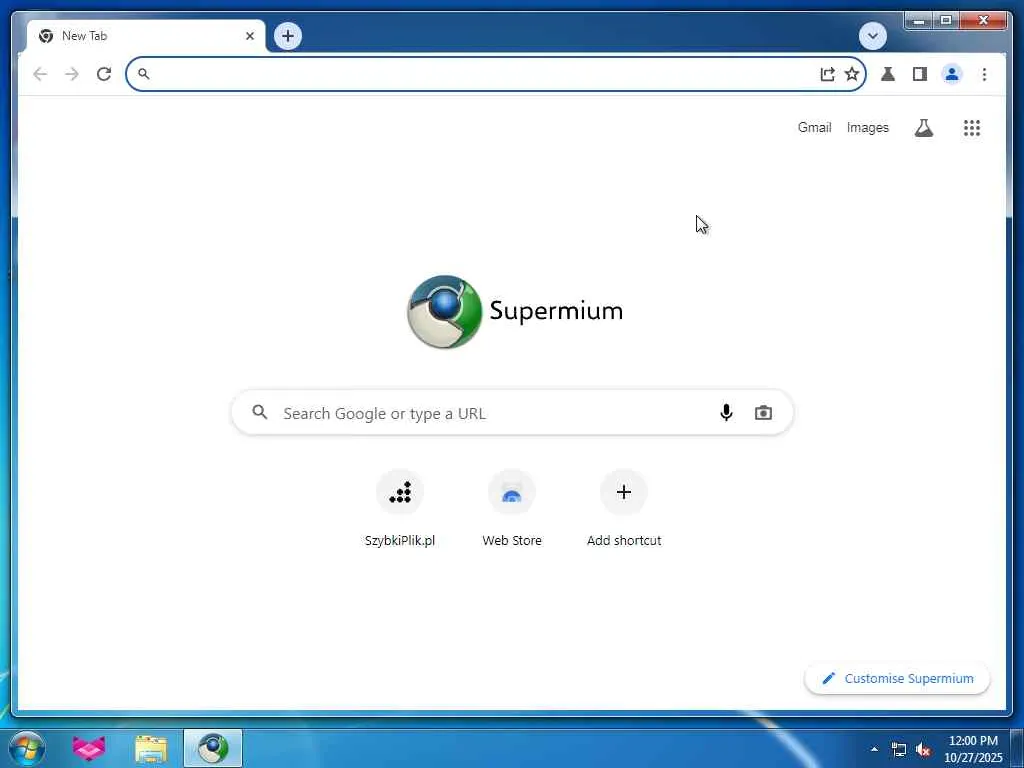Screen dimensions: 1024x768
Task: Toggle the side panel button
Action: point(920,74)
